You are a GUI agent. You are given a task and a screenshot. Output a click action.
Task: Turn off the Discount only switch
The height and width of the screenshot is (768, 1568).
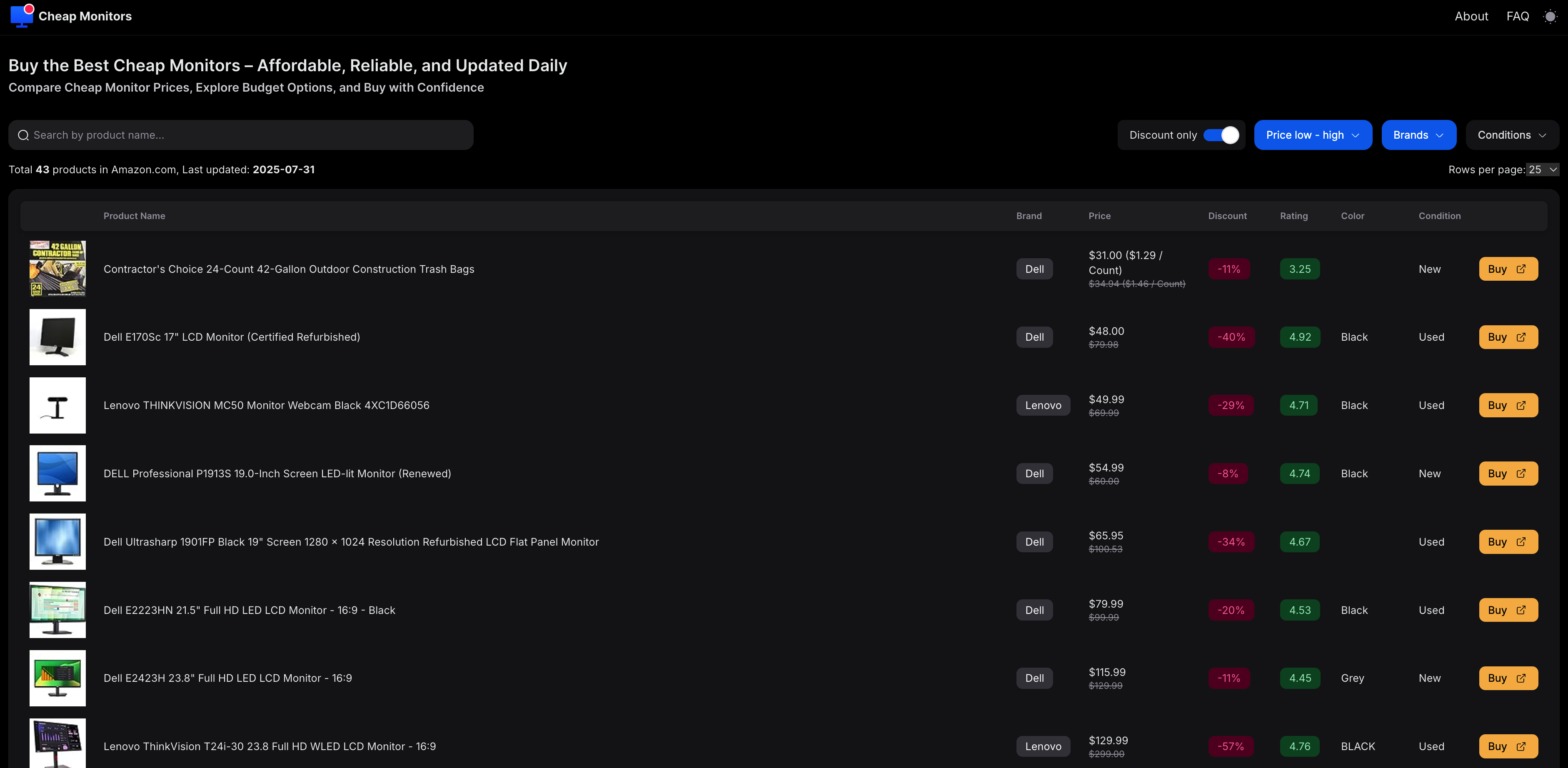tap(1221, 135)
